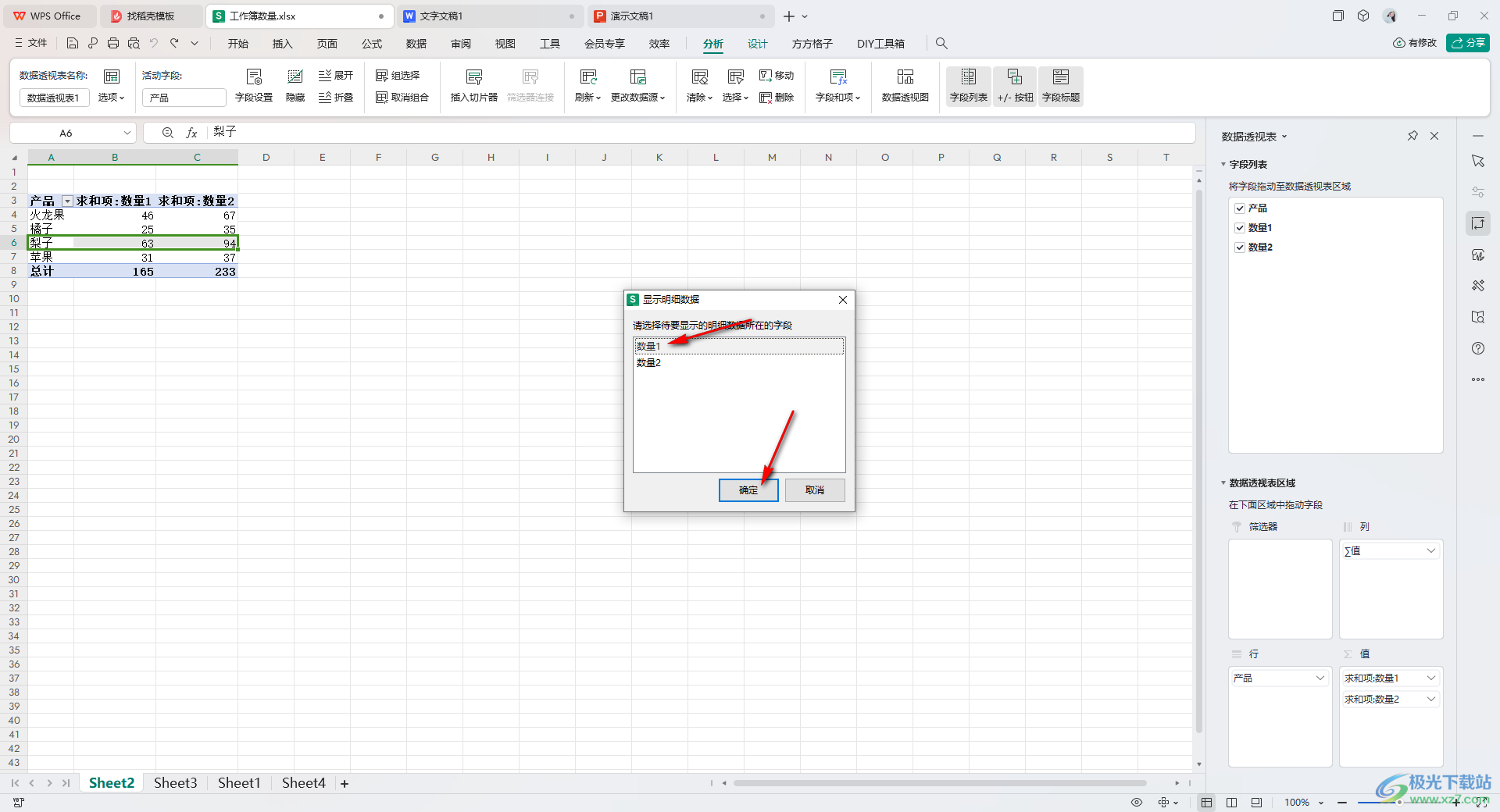Click the undo arrow
This screenshot has width=1500, height=812.
[154, 44]
